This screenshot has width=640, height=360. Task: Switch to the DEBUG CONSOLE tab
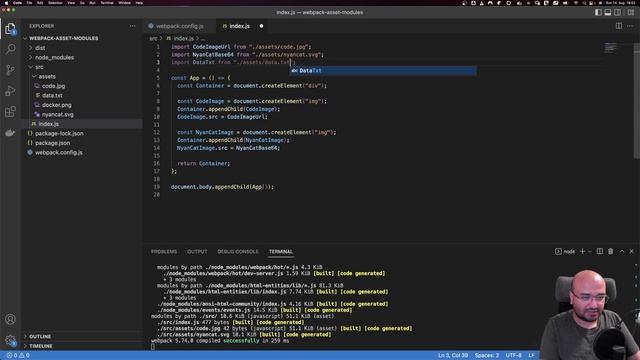[x=238, y=251]
